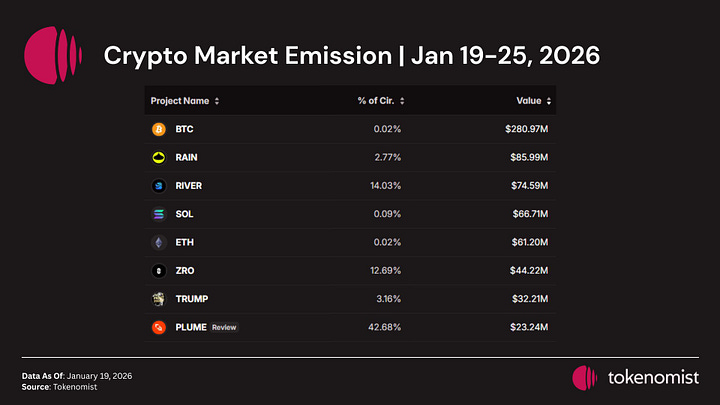This screenshot has height=405, width=720.
Task: Click the Review badge beside PLUME
Action: tap(224, 327)
